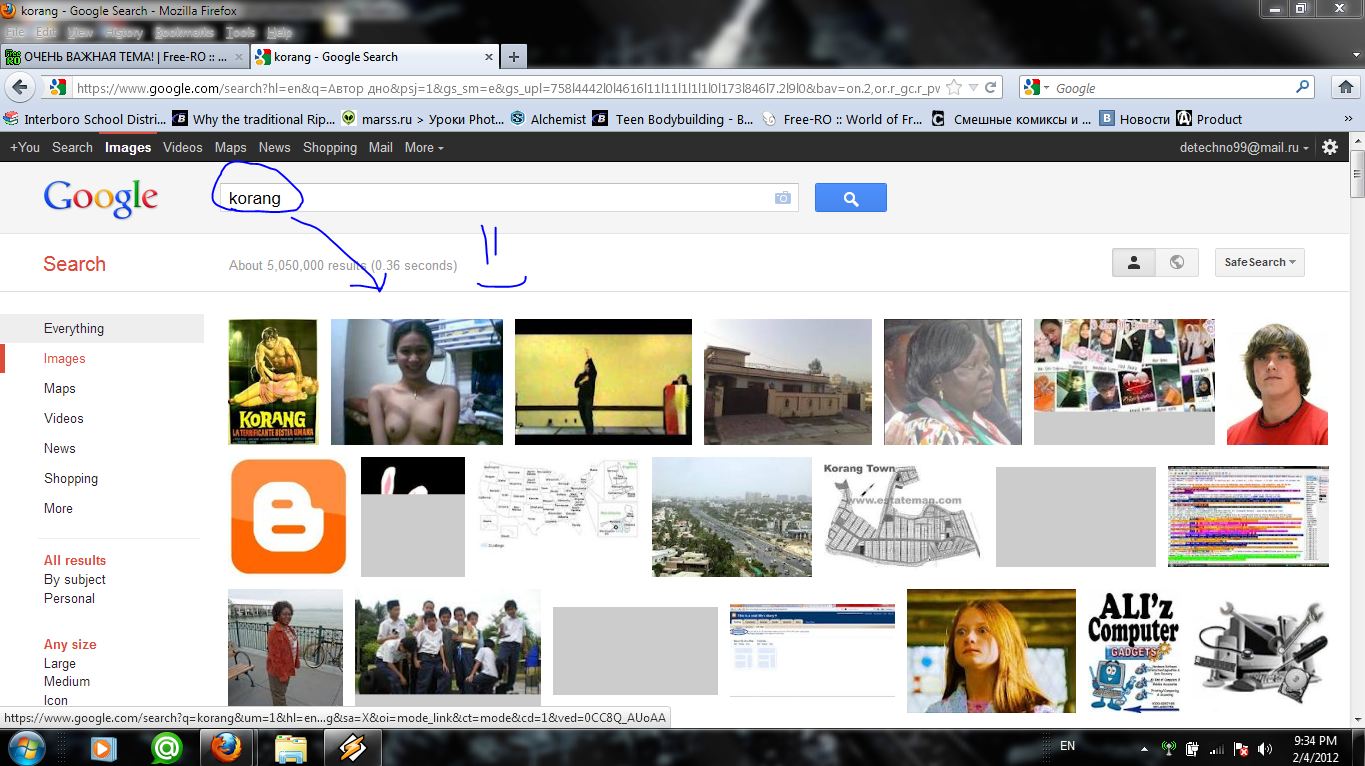Click the korang search input field
The width and height of the screenshot is (1365, 766).
point(510,198)
